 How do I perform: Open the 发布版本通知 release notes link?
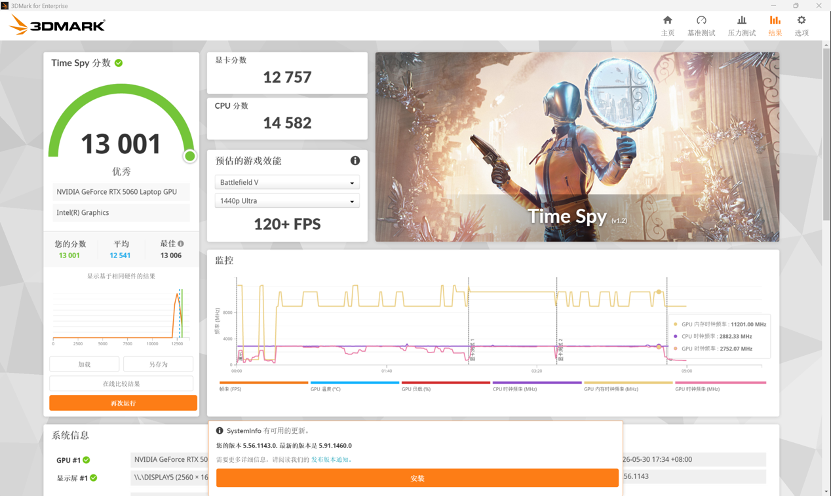331,459
